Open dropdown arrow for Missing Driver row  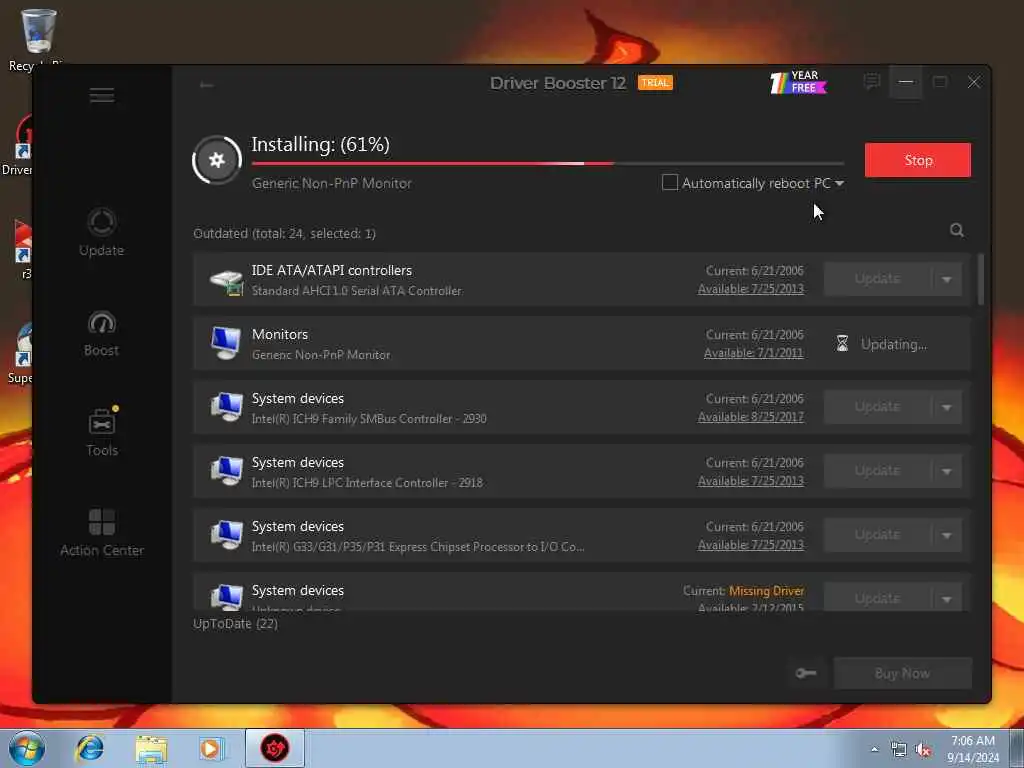click(x=946, y=598)
